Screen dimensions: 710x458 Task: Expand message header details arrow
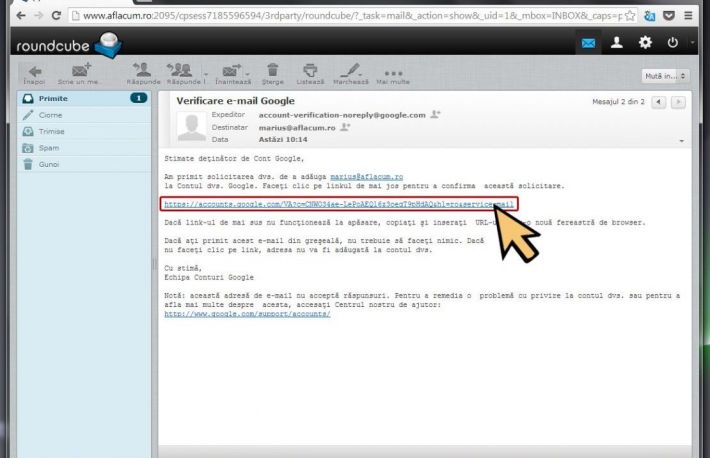(681, 141)
